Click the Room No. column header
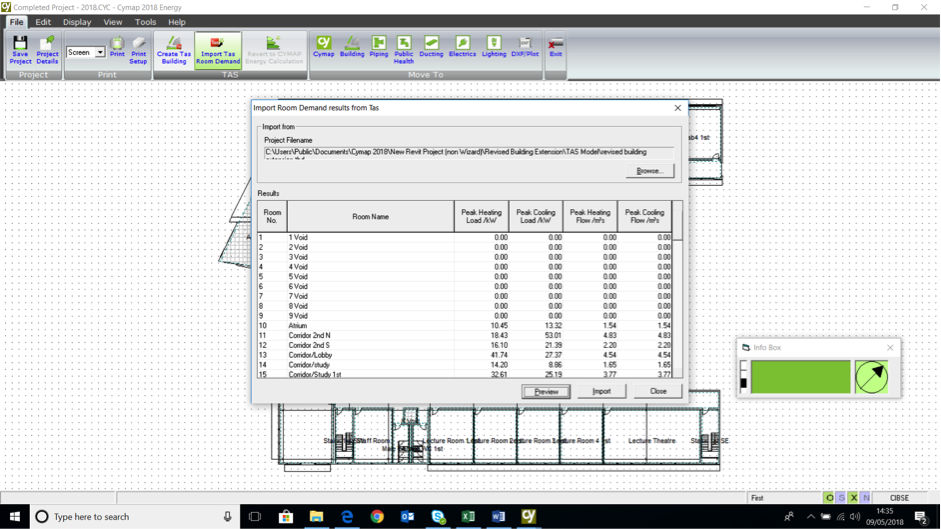The height and width of the screenshot is (529, 941). click(x=272, y=217)
